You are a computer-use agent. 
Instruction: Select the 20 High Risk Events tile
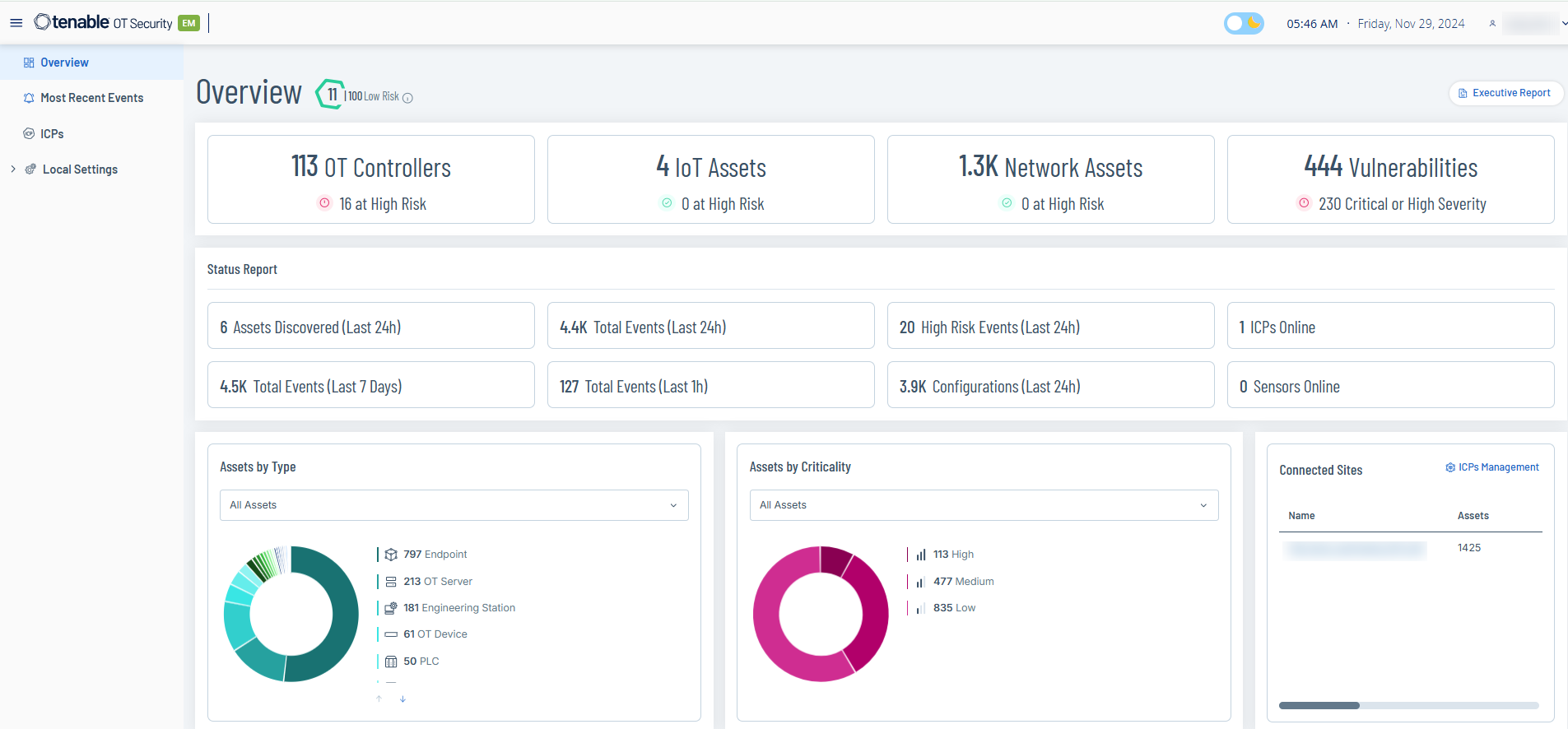[x=1050, y=326]
